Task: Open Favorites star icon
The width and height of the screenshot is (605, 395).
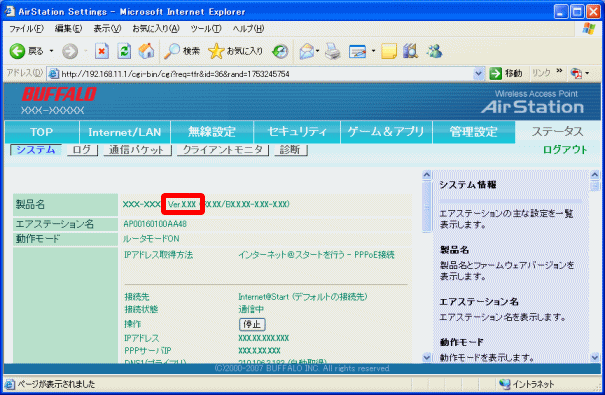Action: pos(216,51)
